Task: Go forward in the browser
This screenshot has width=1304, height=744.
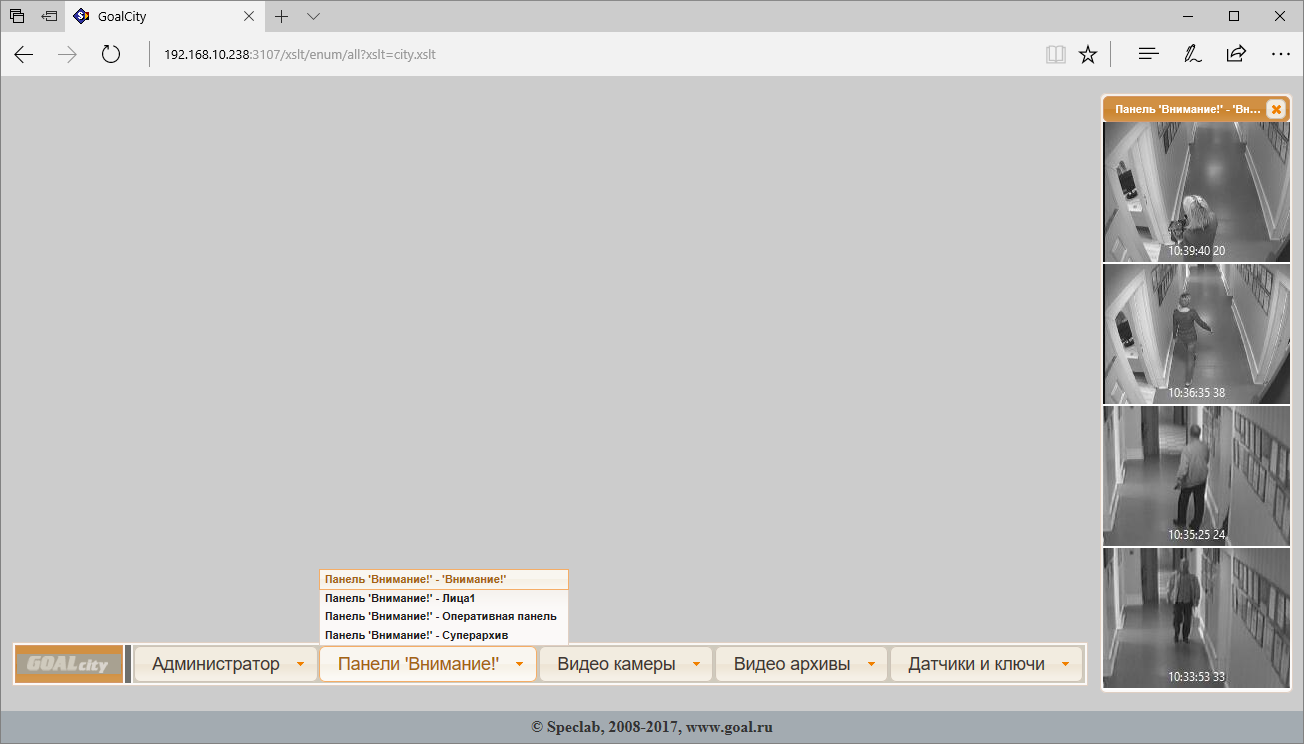Action: (67, 54)
